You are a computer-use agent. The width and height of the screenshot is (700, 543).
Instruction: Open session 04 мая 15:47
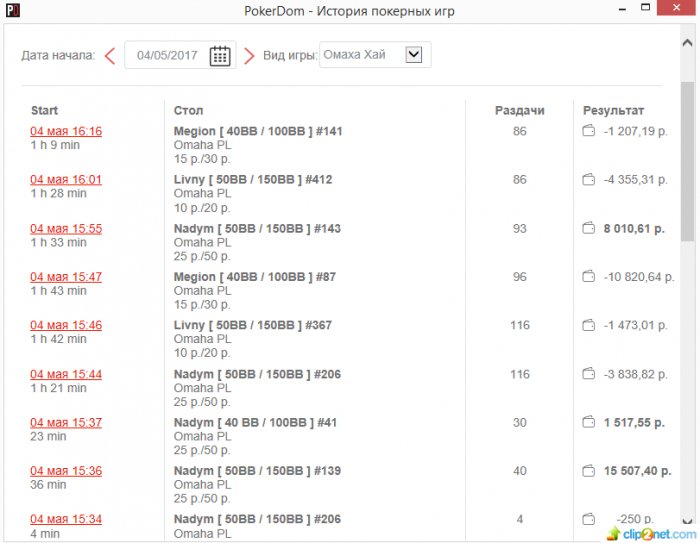[66, 277]
